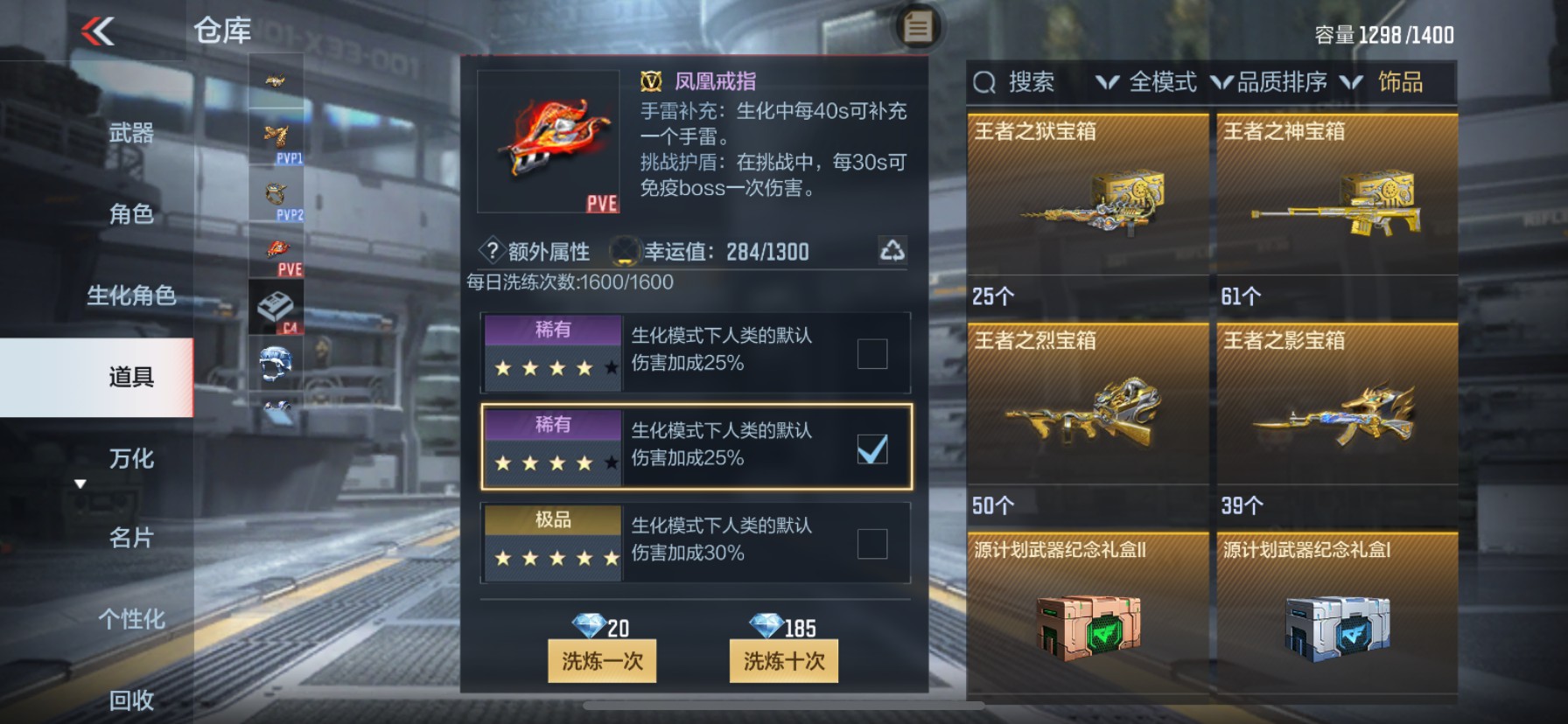Click the 洗炼十次 button

[x=784, y=661]
